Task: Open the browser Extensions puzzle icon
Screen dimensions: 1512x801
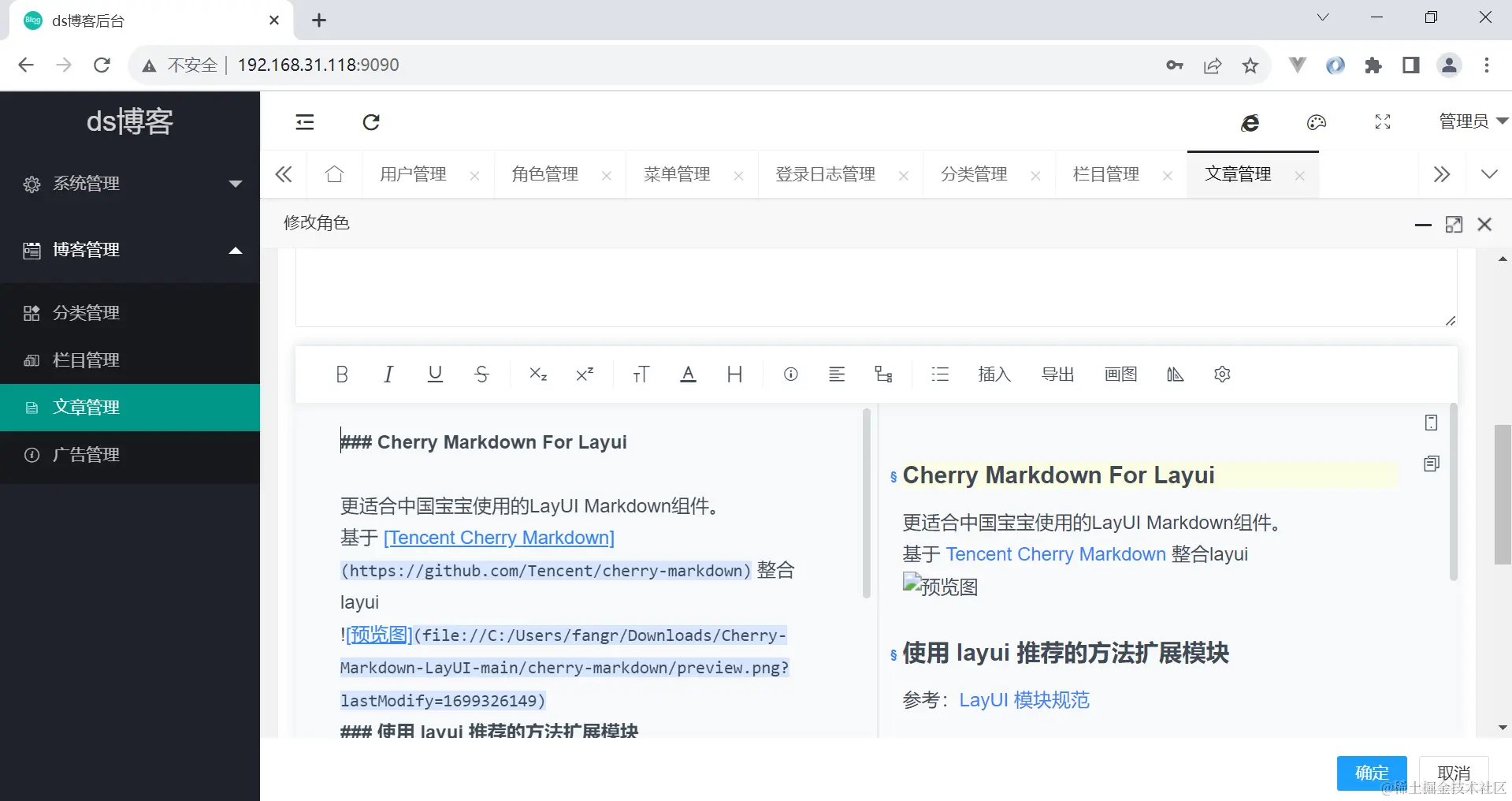Action: click(1373, 65)
